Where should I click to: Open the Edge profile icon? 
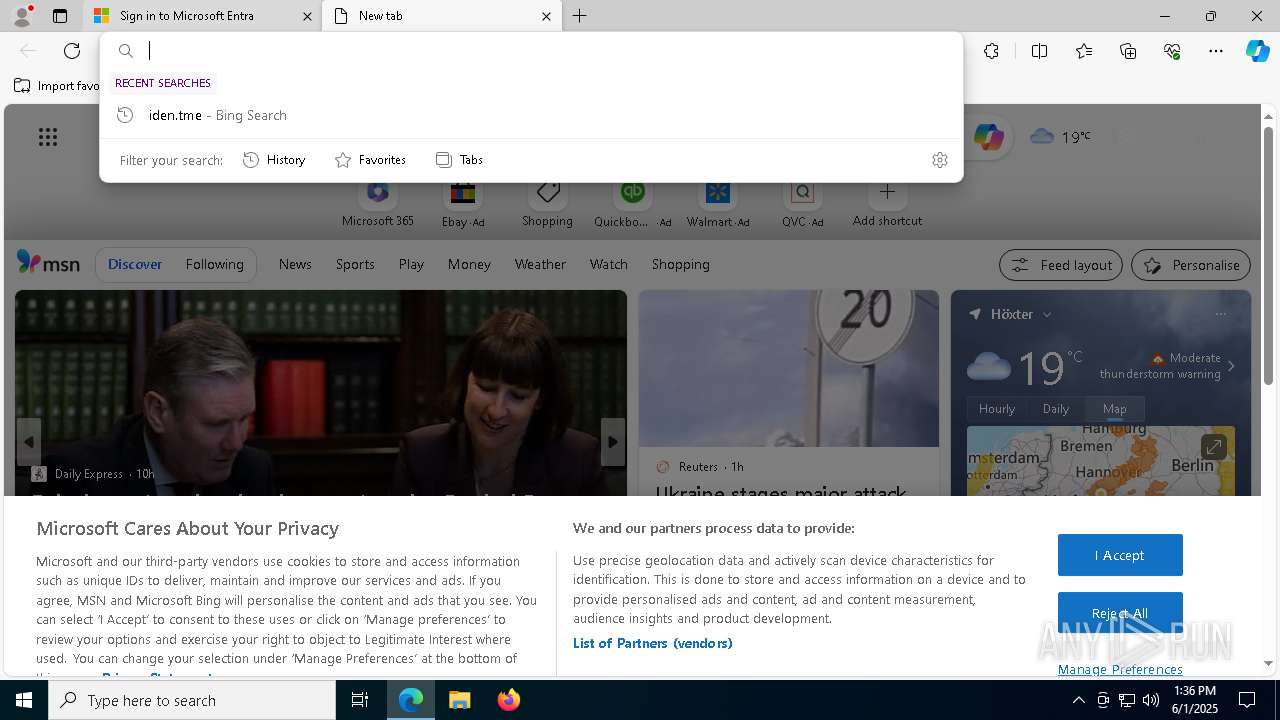pyautogui.click(x=21, y=16)
